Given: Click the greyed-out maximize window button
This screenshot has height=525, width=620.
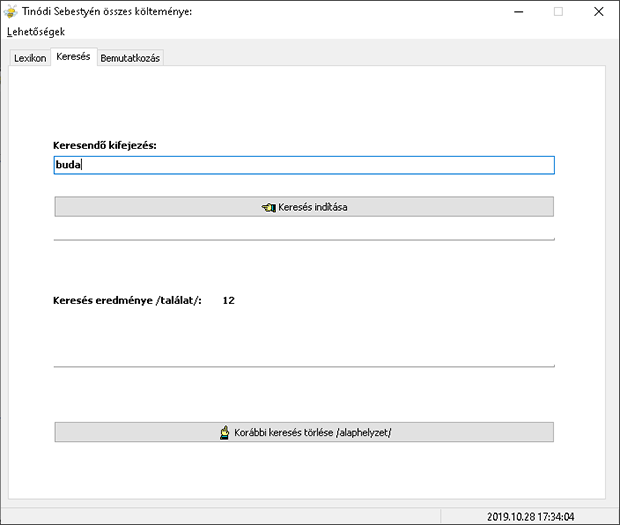Looking at the screenshot, I should tap(558, 12).
